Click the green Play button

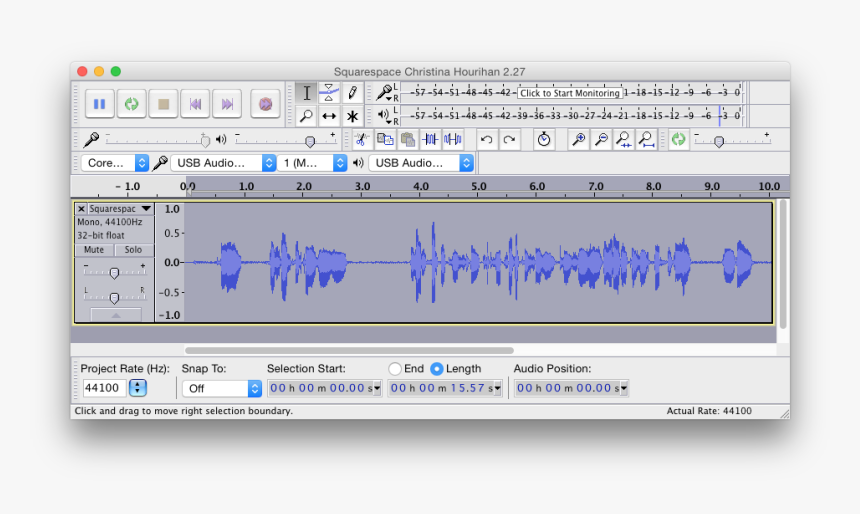coord(131,104)
